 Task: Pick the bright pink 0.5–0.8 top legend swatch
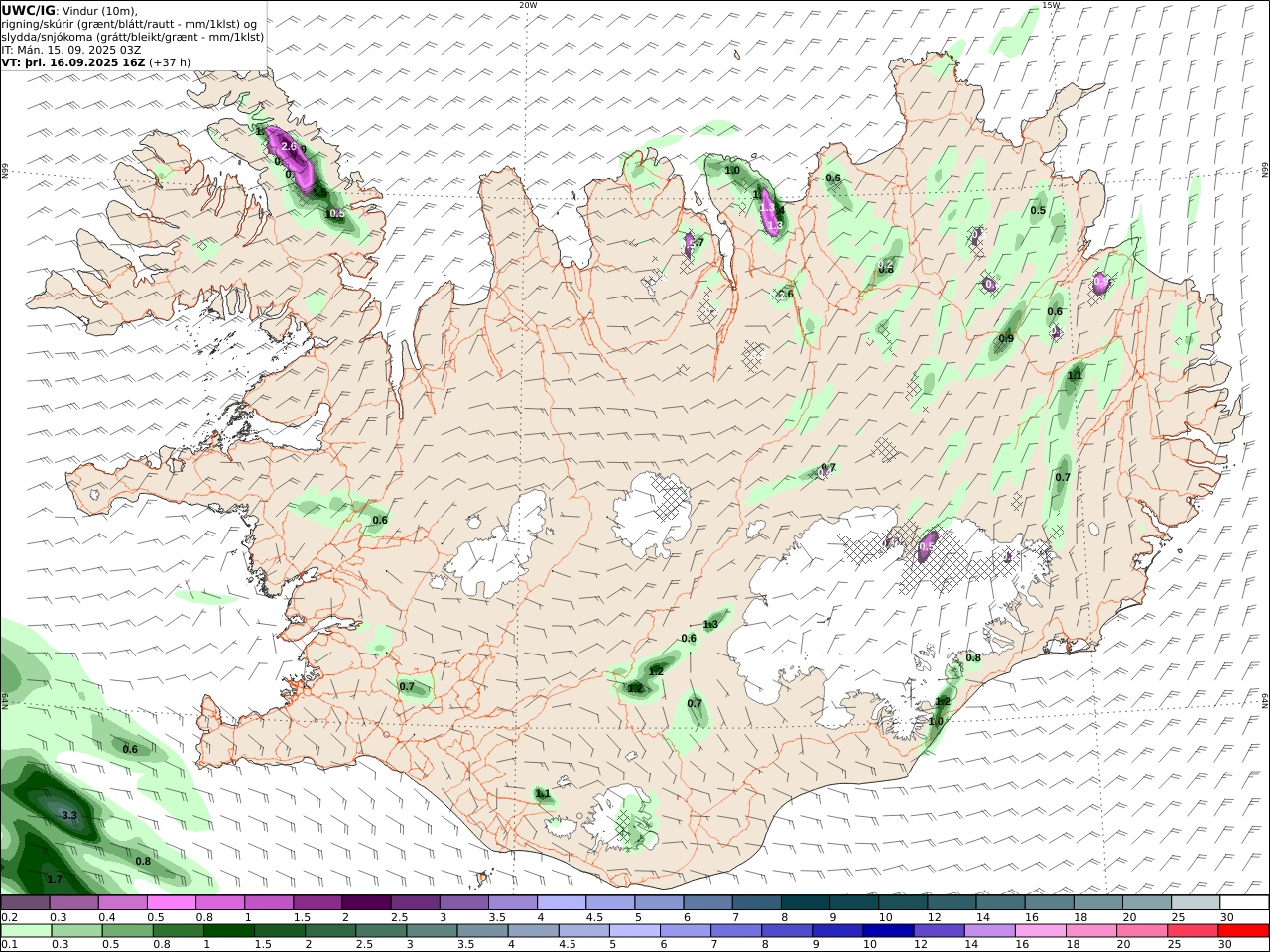pos(172,903)
